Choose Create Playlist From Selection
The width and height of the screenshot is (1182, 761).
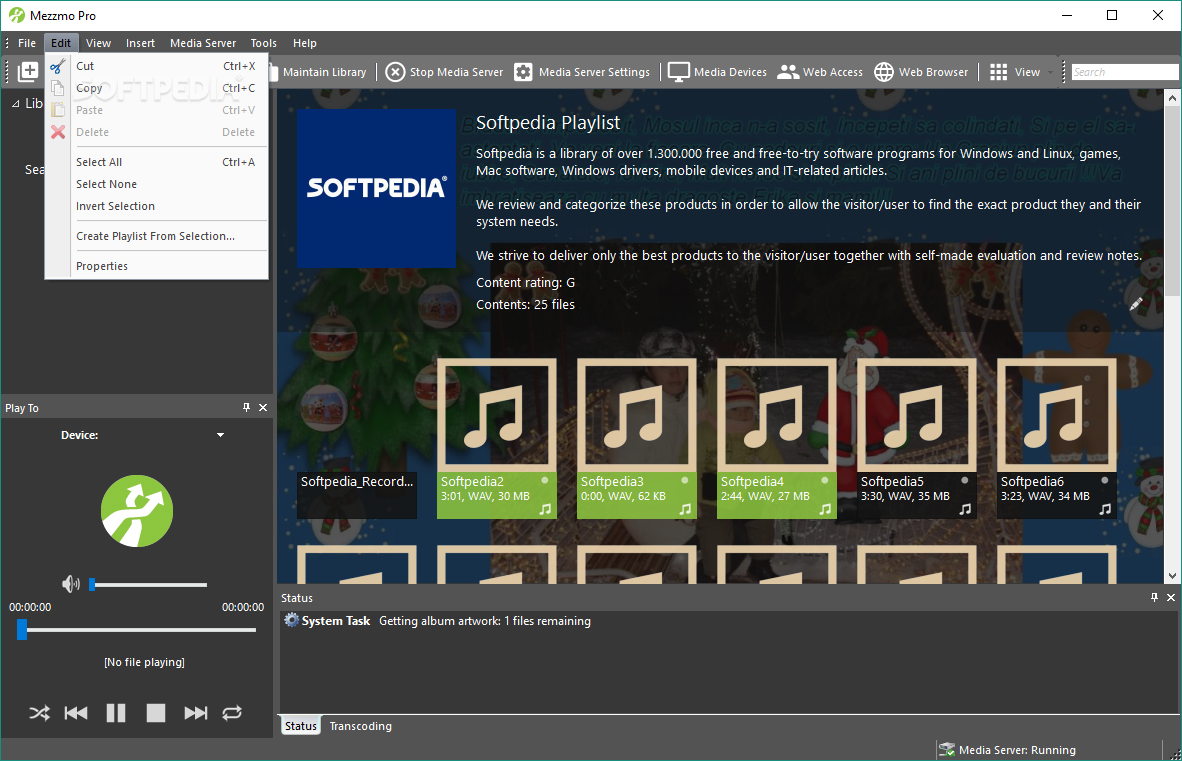click(x=156, y=236)
